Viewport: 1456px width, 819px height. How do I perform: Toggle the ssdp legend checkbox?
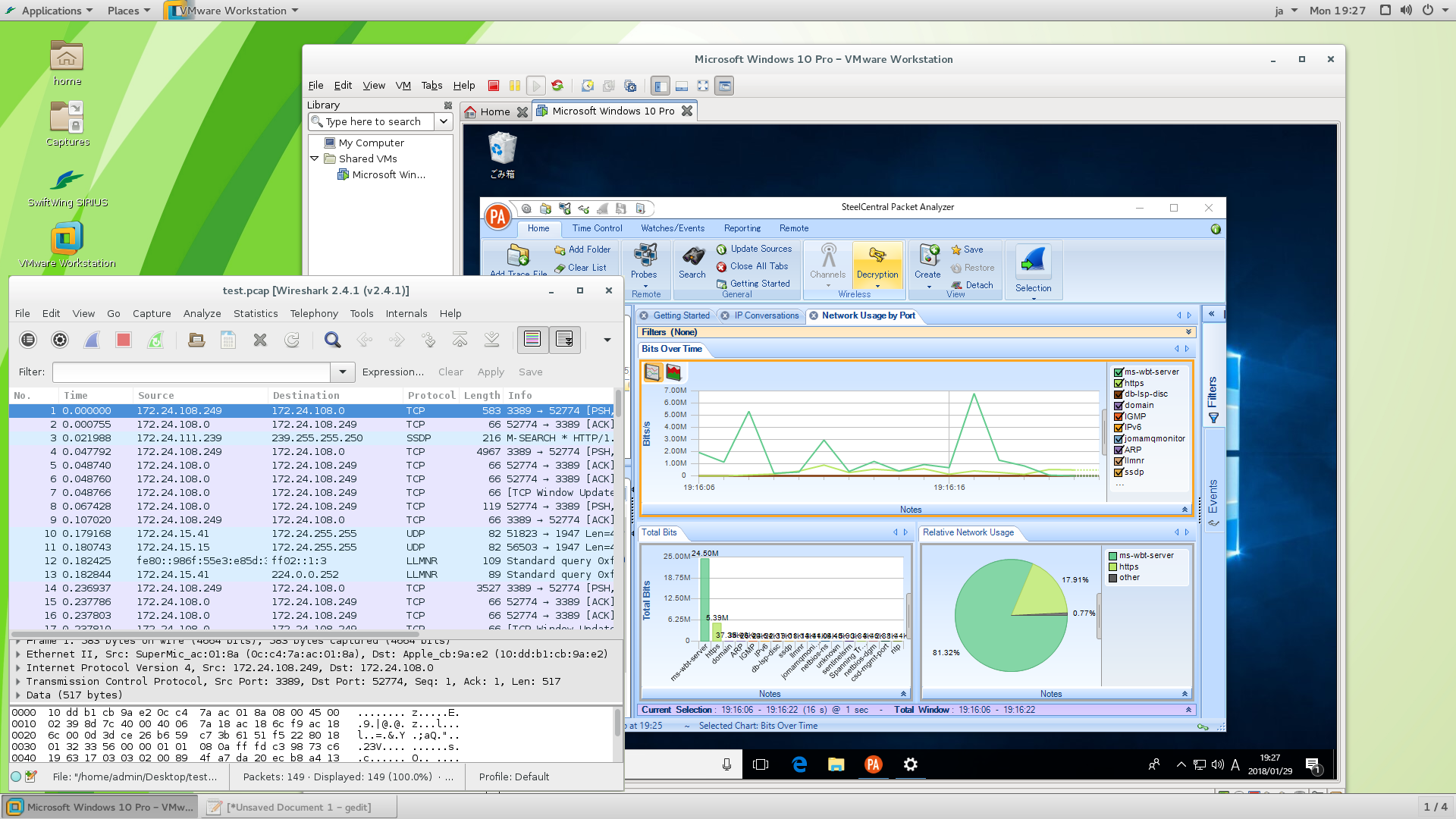(x=1118, y=472)
